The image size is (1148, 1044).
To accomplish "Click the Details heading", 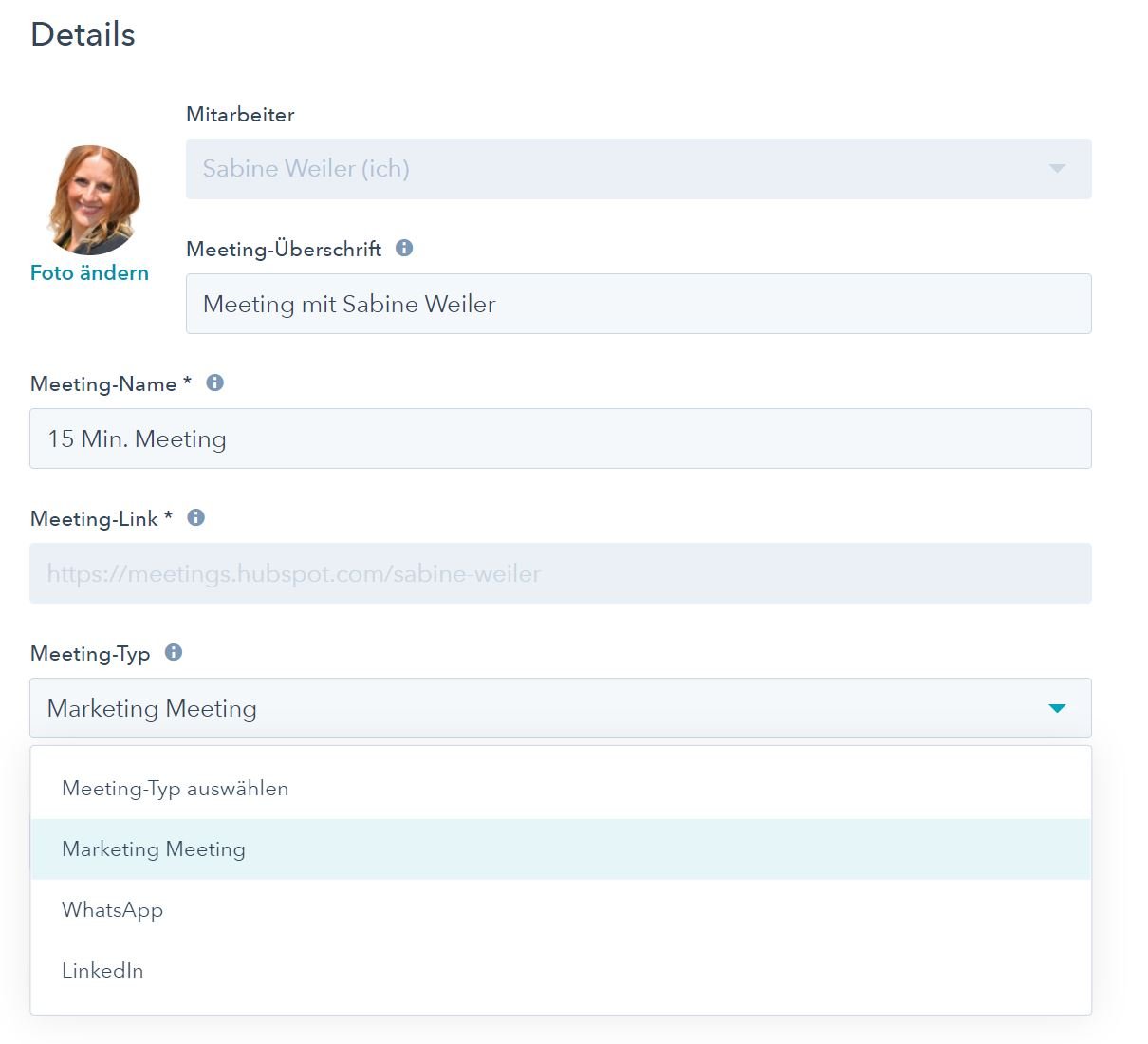I will tap(83, 34).
